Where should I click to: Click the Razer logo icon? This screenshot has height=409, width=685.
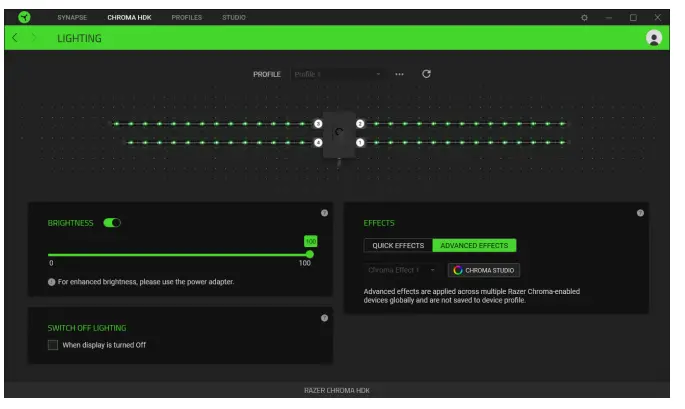point(24,17)
